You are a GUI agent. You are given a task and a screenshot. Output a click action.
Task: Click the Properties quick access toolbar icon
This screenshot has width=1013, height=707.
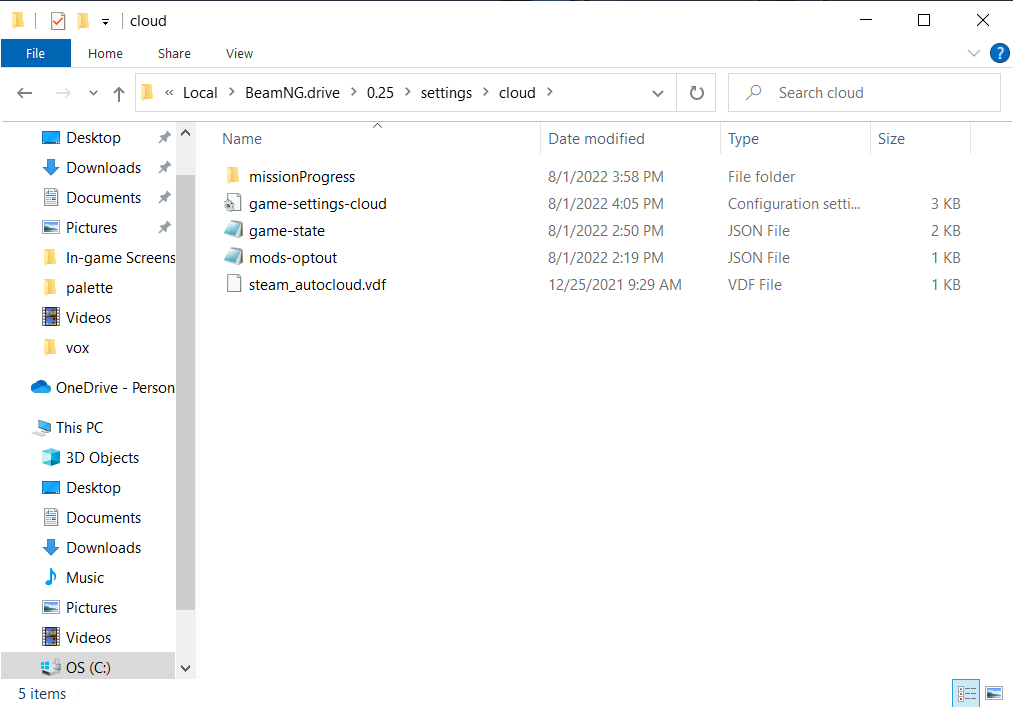[58, 21]
